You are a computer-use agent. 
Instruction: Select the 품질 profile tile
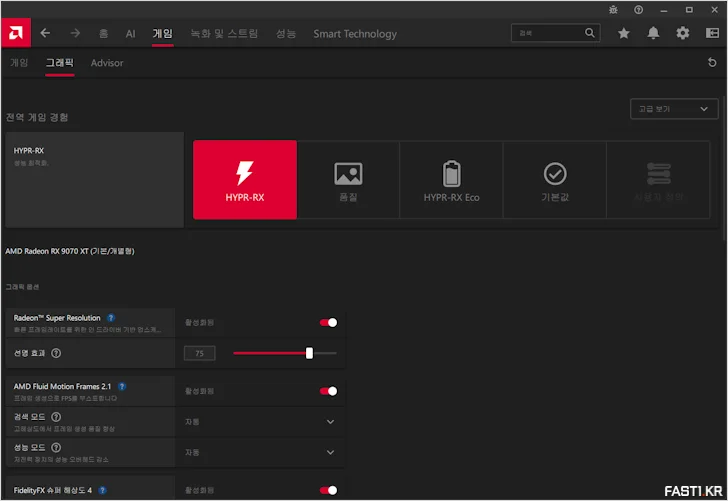tap(348, 180)
